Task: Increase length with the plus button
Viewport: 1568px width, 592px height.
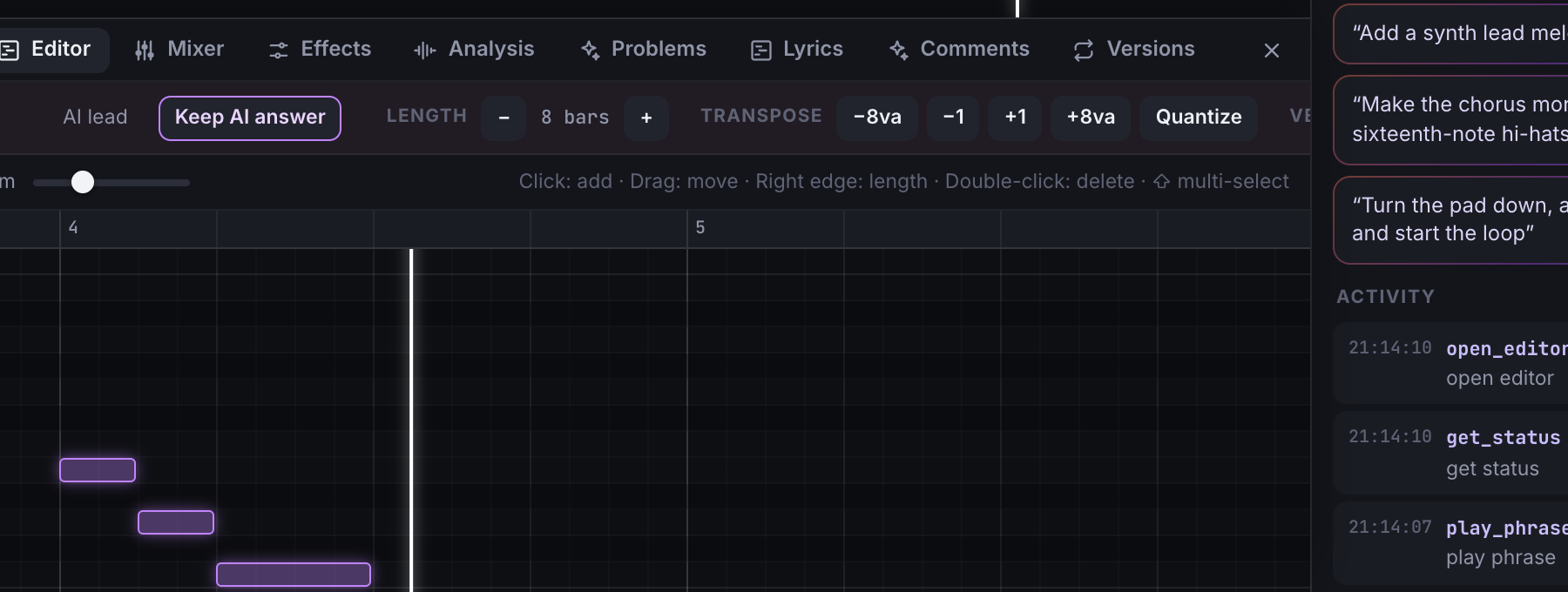Action: coord(646,118)
